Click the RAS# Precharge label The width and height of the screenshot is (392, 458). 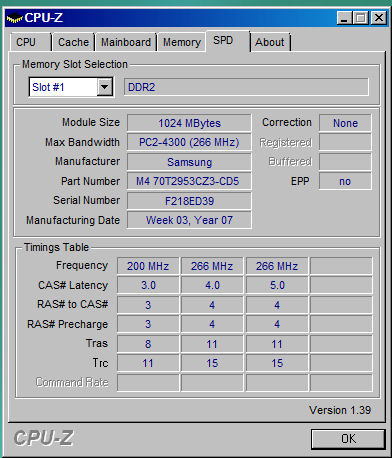68,324
